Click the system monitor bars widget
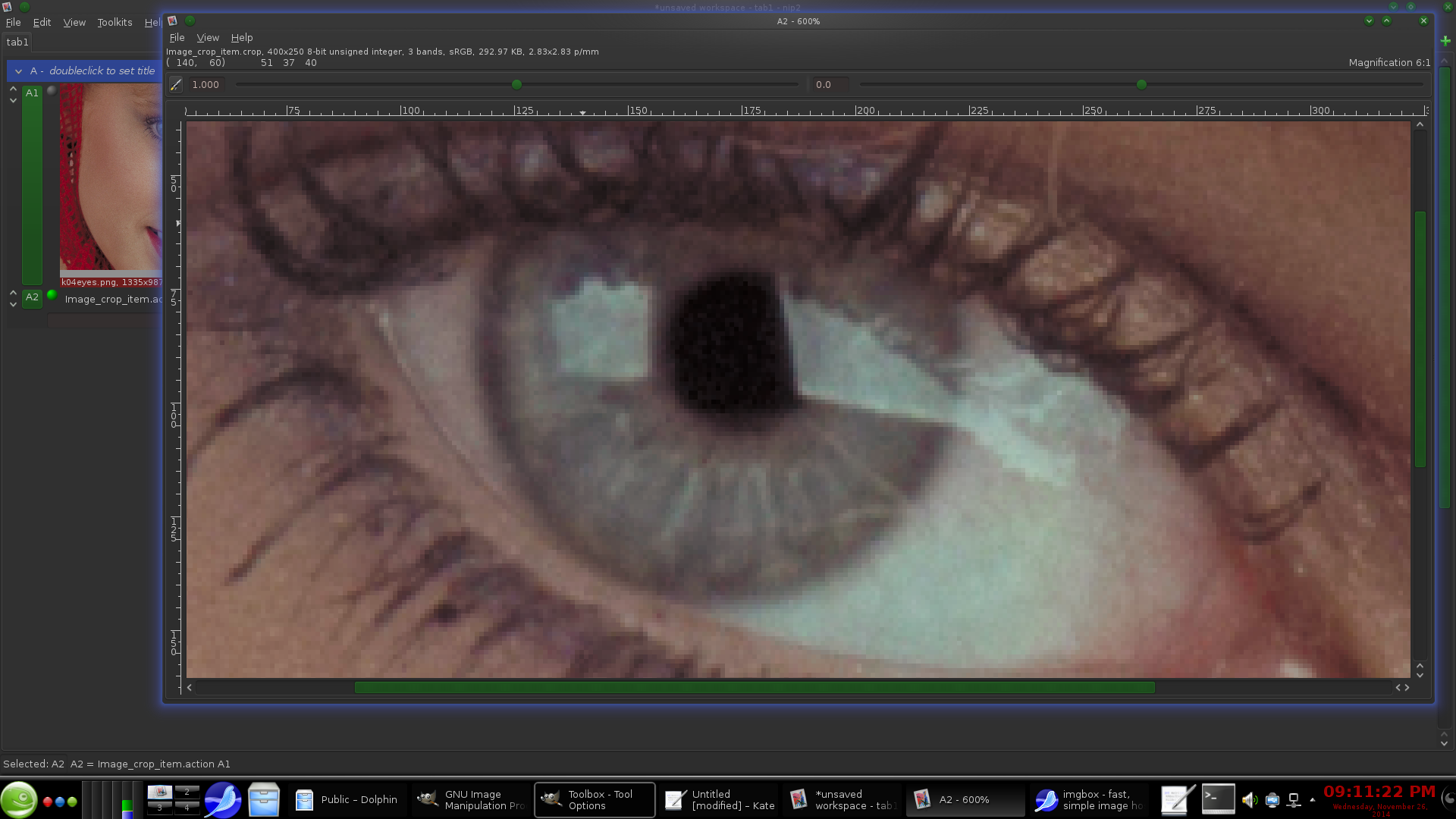Screen dimensions: 1456x819 point(111,800)
